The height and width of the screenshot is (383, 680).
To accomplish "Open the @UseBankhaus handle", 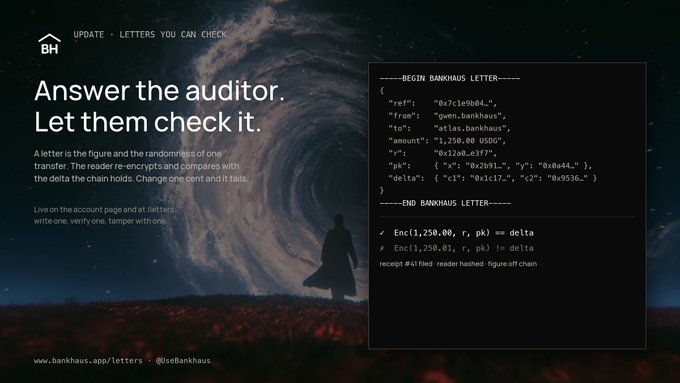I will [x=183, y=360].
